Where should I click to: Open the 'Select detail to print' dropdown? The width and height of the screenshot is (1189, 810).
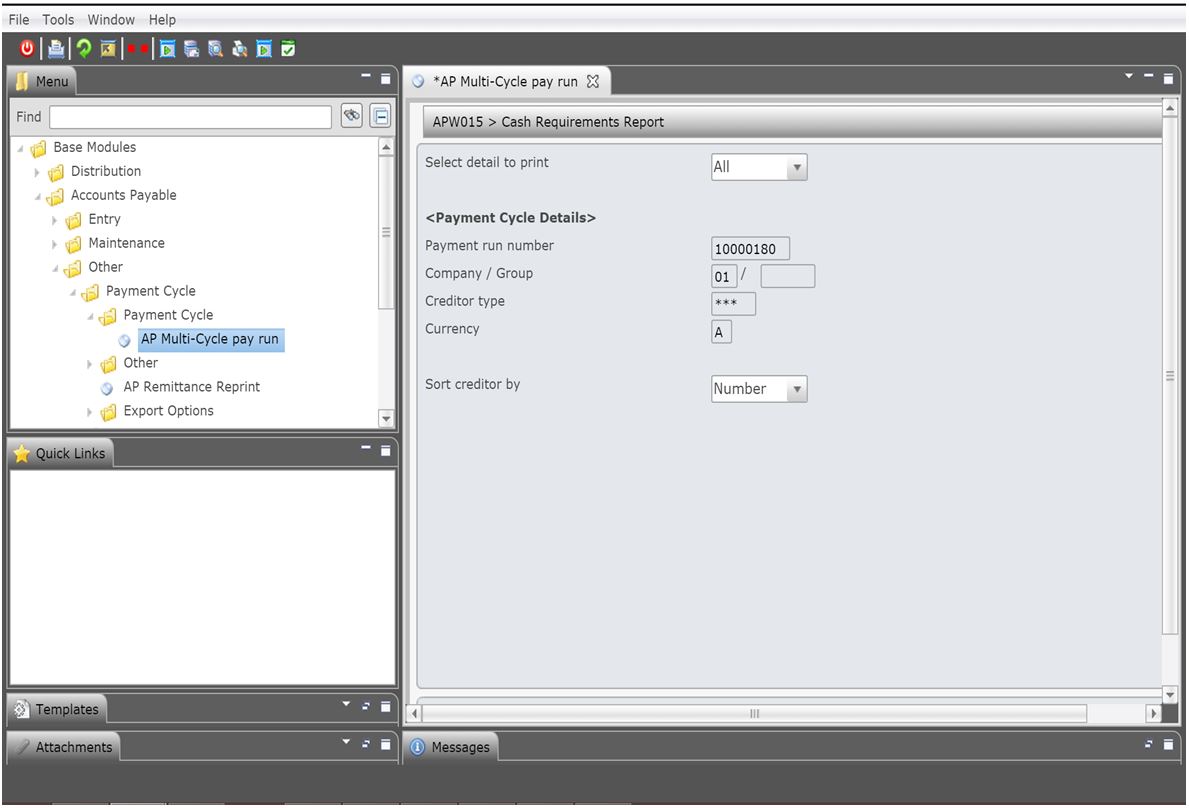point(759,167)
